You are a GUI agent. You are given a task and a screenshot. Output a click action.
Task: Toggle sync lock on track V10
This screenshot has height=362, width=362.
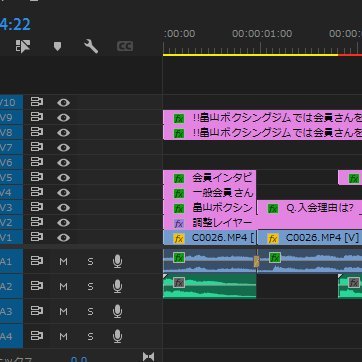point(37,102)
